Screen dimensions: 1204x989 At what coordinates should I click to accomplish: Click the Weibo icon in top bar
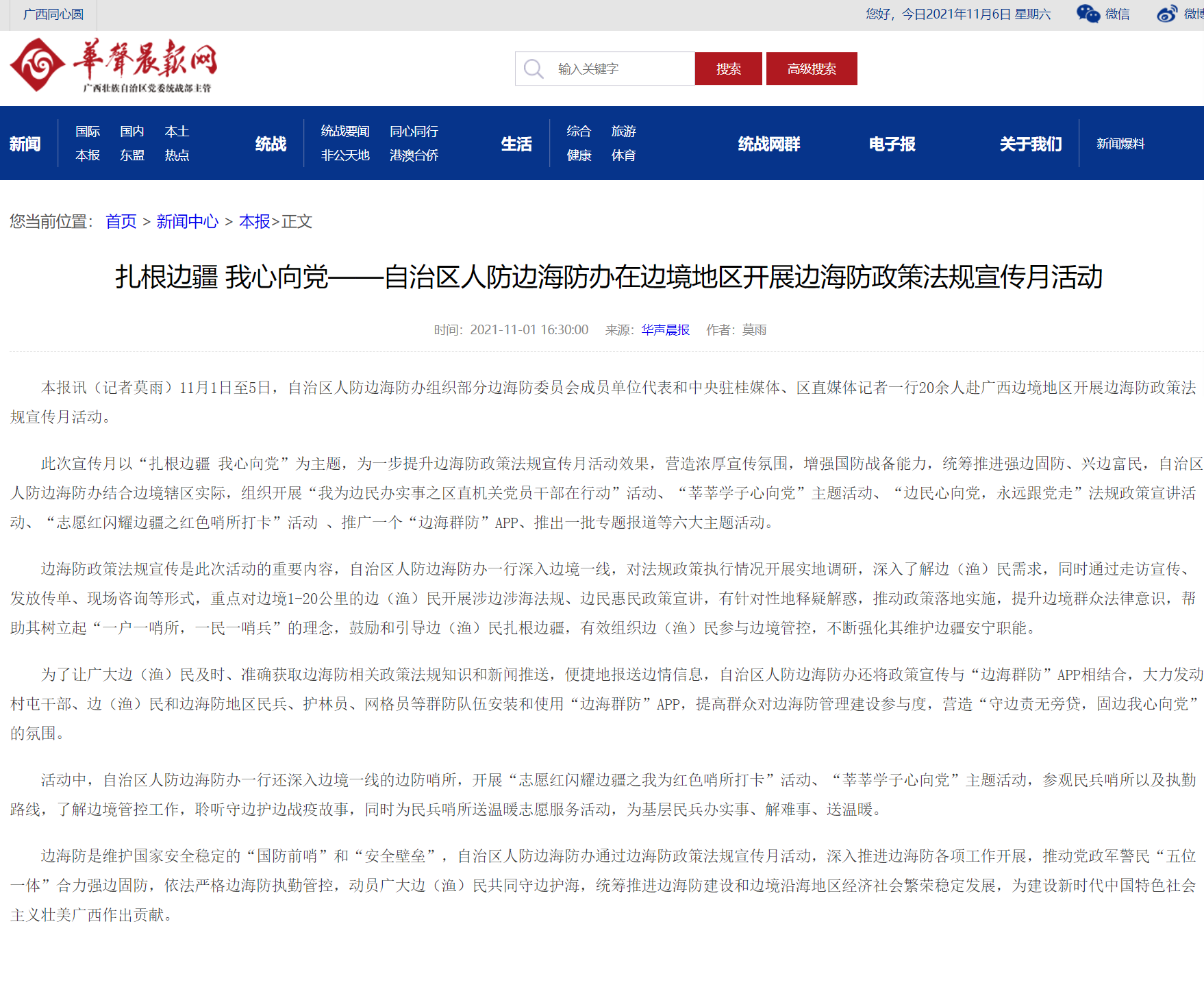(1167, 14)
